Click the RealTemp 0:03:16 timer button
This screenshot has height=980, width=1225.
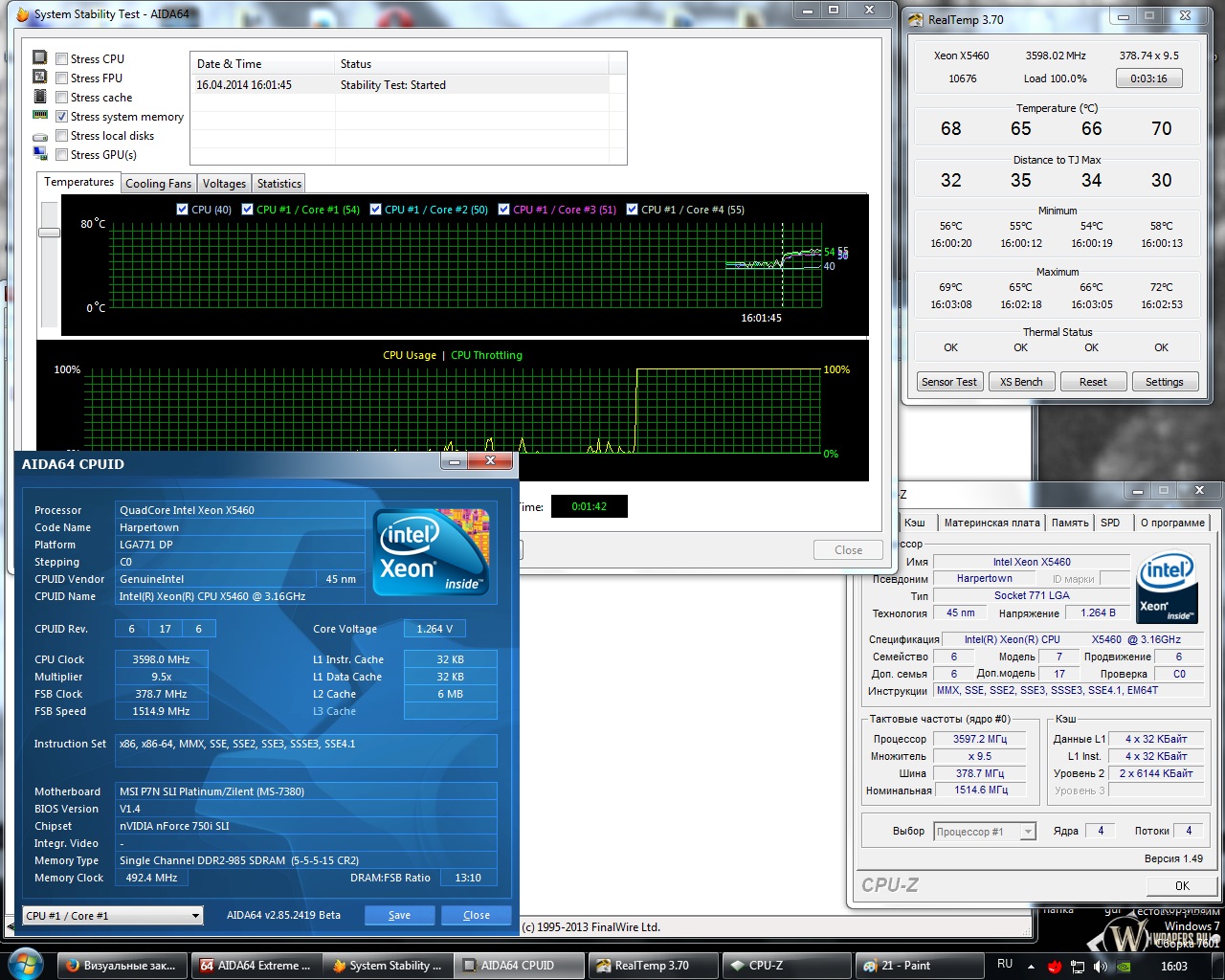pyautogui.click(x=1148, y=78)
